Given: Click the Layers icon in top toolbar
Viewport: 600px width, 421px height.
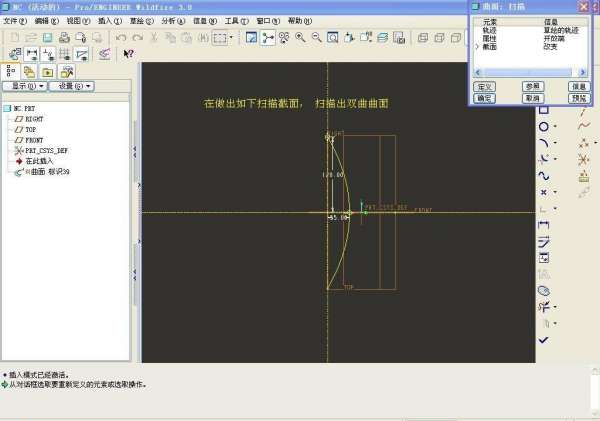Looking at the screenshot, I should tap(382, 38).
